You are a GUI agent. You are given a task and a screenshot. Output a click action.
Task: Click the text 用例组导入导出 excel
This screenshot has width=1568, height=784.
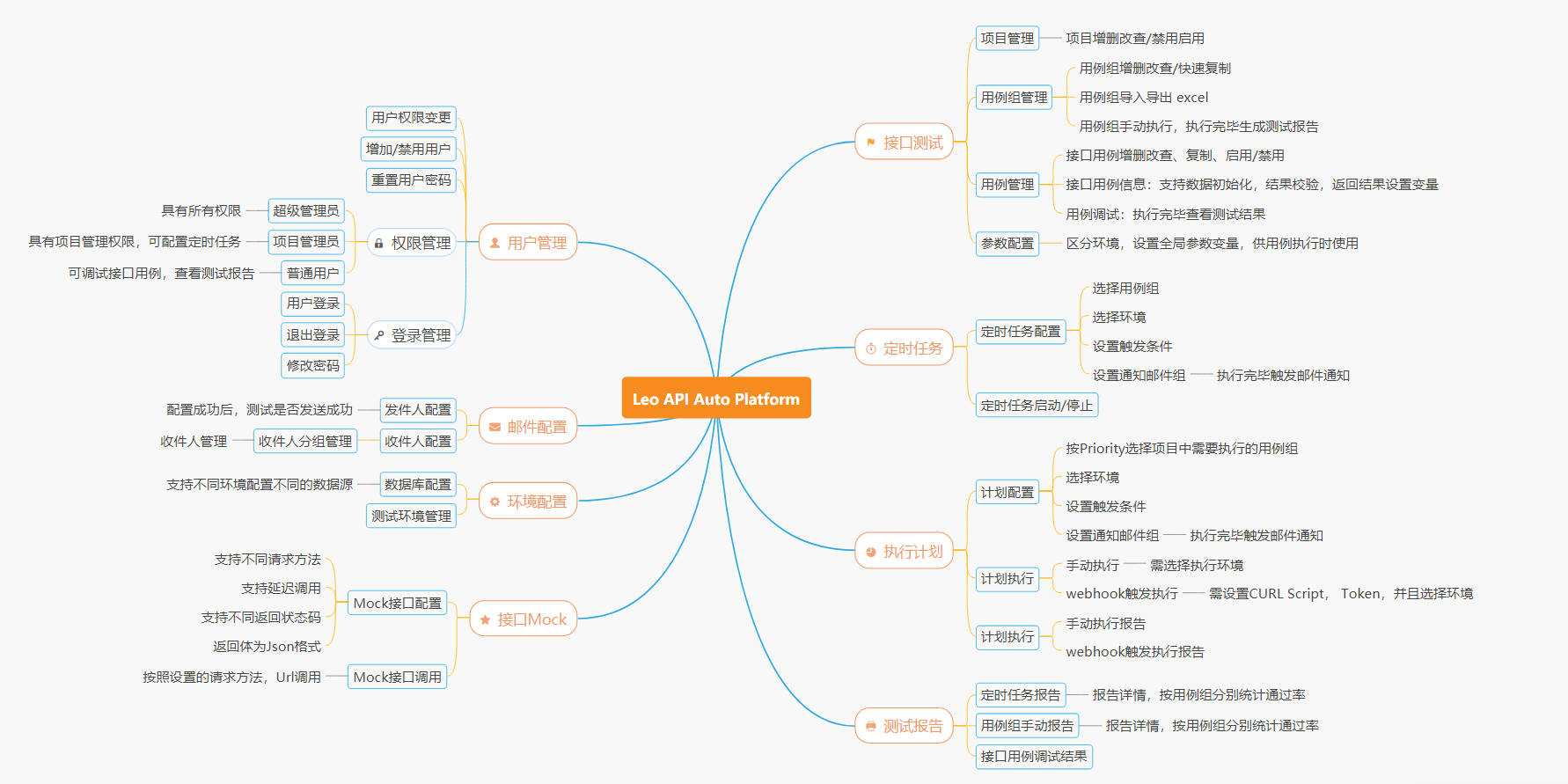tap(1144, 97)
